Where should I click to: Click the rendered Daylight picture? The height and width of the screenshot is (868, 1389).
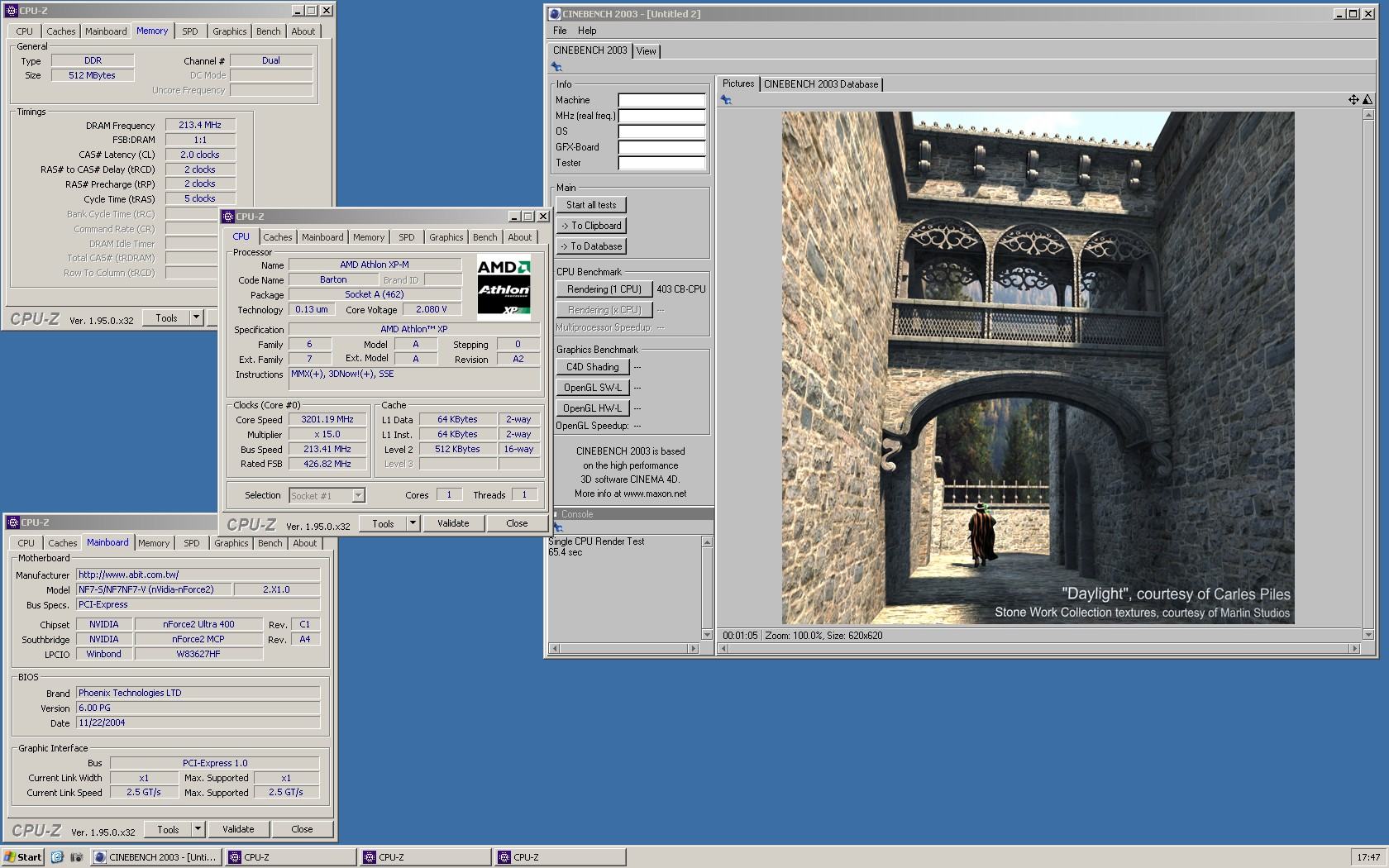(1038, 368)
